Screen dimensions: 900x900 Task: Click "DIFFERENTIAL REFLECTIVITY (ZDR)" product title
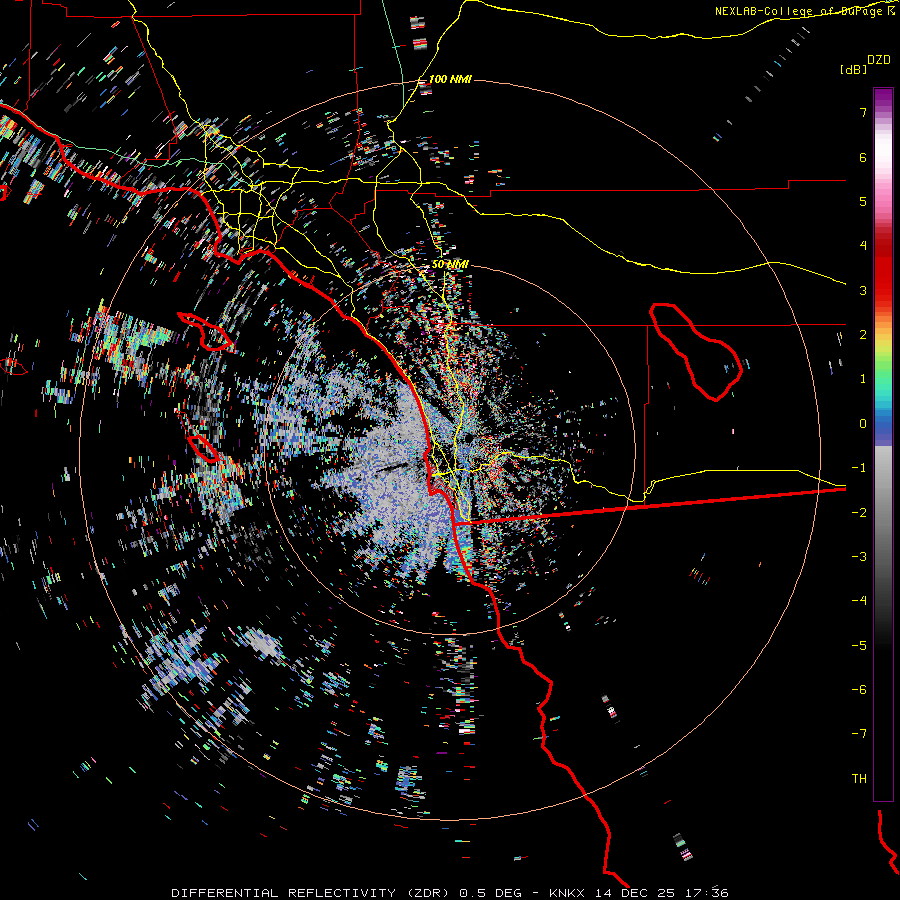(x=312, y=893)
